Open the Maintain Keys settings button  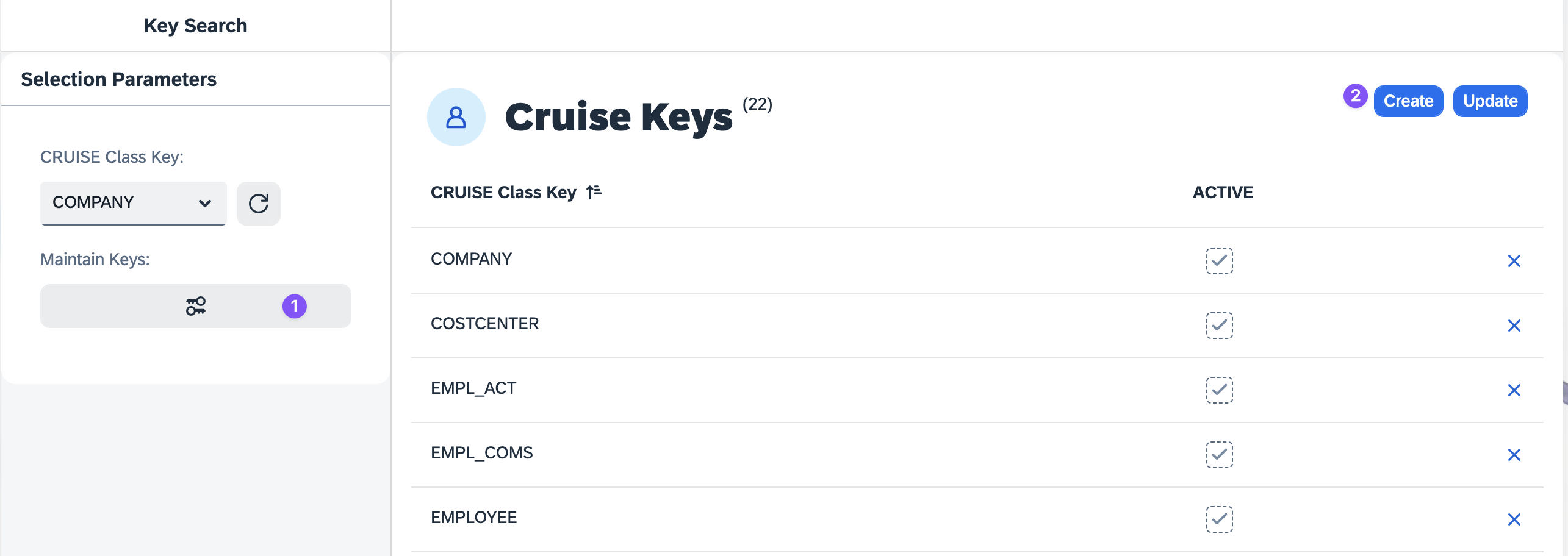[195, 306]
